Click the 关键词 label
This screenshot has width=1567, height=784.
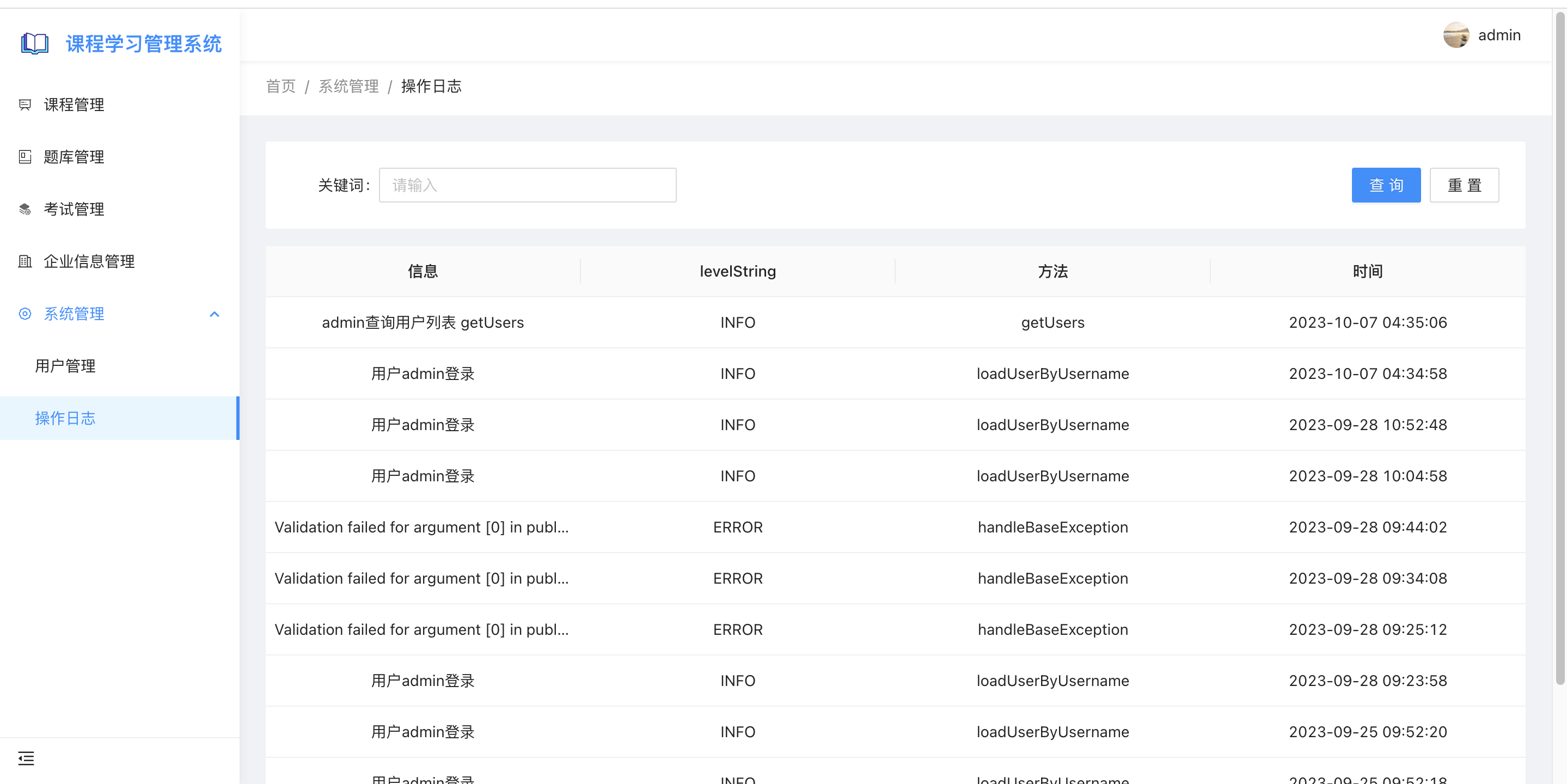(x=344, y=185)
